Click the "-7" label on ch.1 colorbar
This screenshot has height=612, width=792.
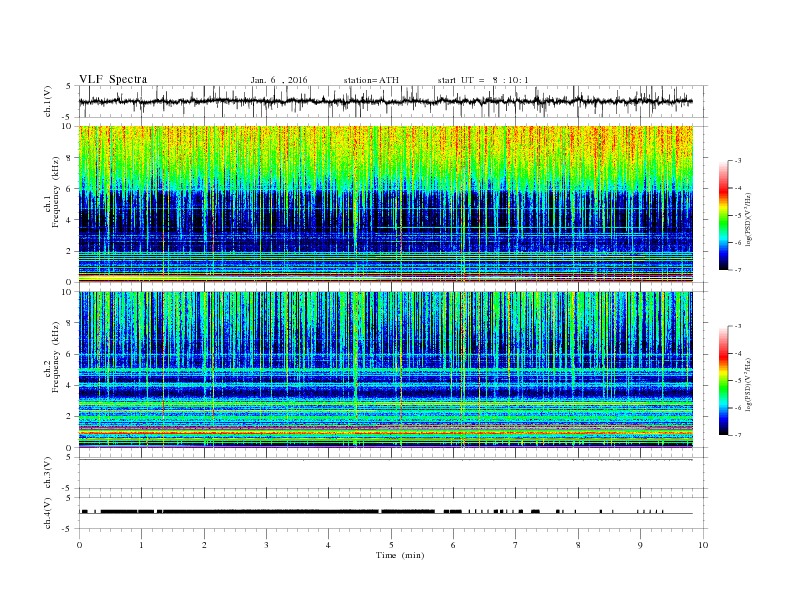point(738,270)
